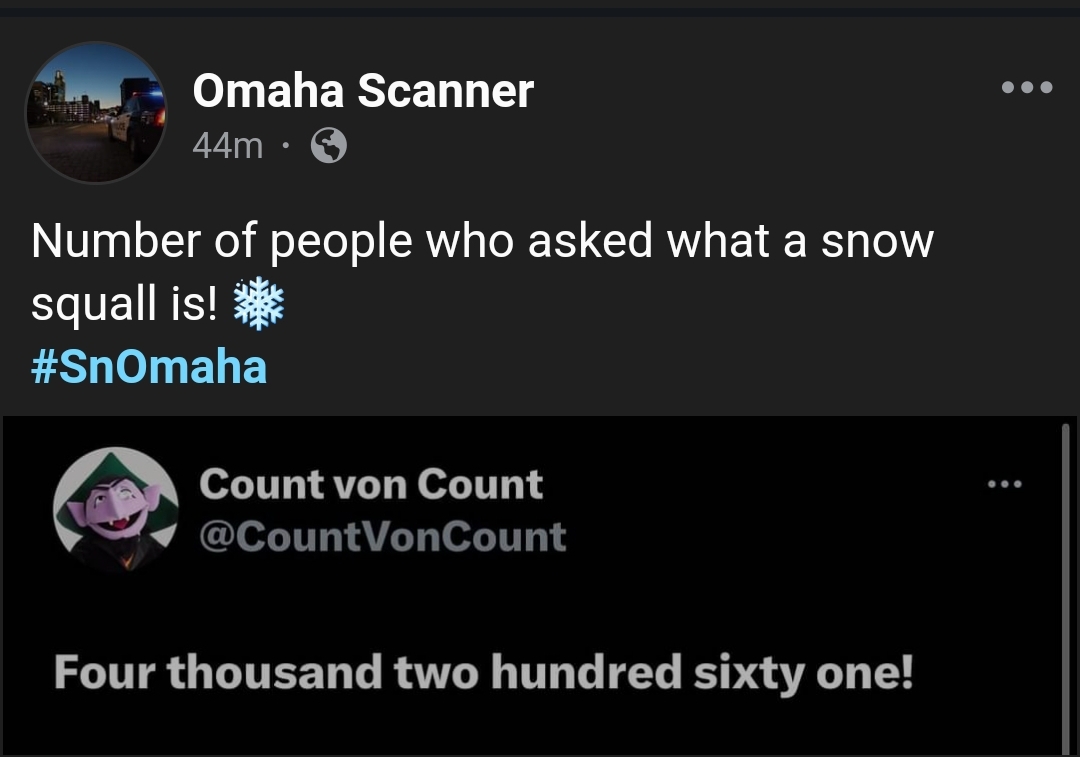This screenshot has width=1080, height=757.
Task: Click the 'squall is!' caption text
Action: coord(124,305)
